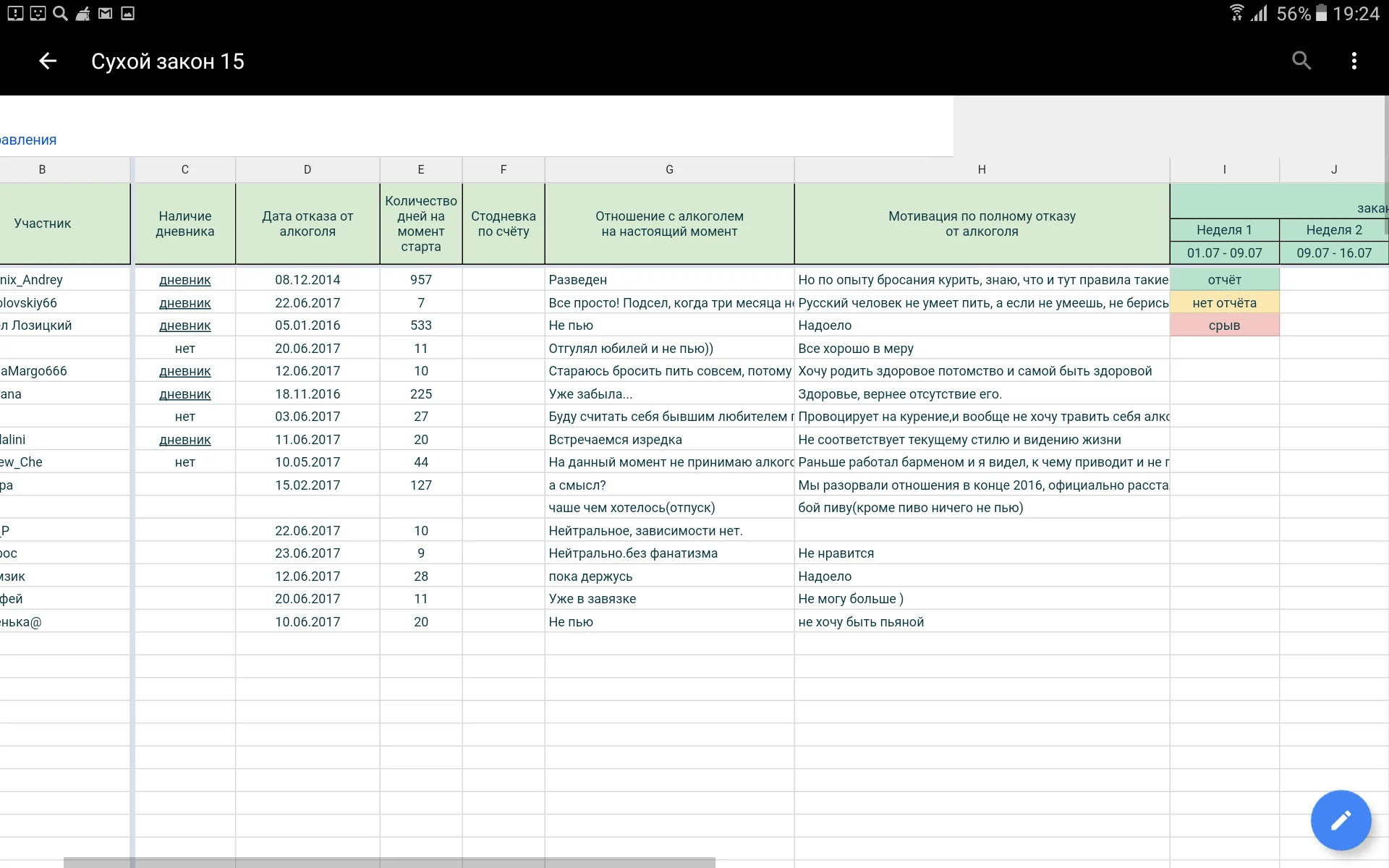The height and width of the screenshot is (868, 1389).
Task: Open the дневник link dated 18.11.2016
Action: (185, 394)
